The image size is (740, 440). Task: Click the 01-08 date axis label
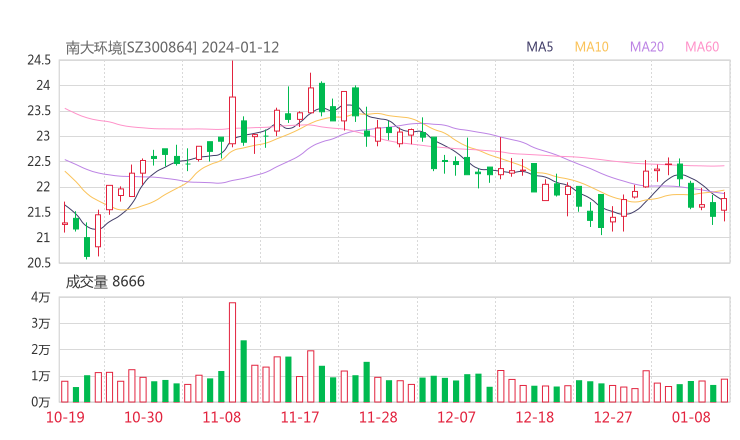pos(692,418)
